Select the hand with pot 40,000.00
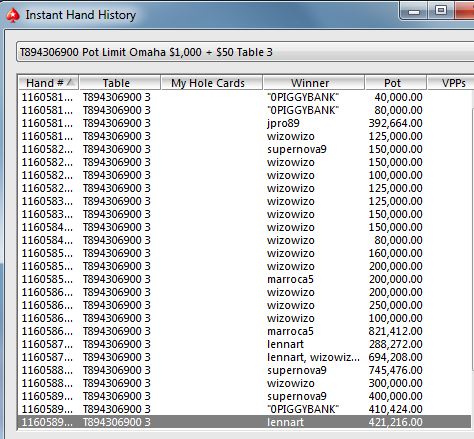This screenshot has height=439, width=474. (245, 97)
